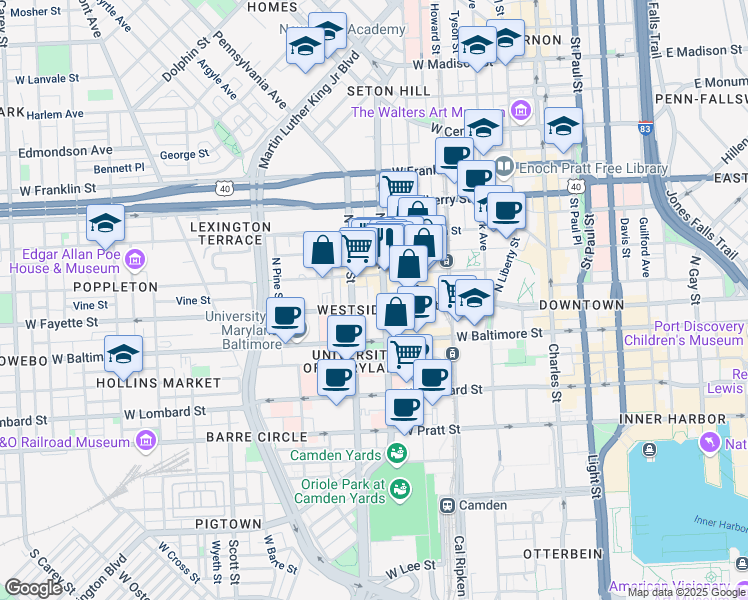The image size is (748, 600).
Task: Click the coffee cup marker above W Pratt St
Action: 405,409
